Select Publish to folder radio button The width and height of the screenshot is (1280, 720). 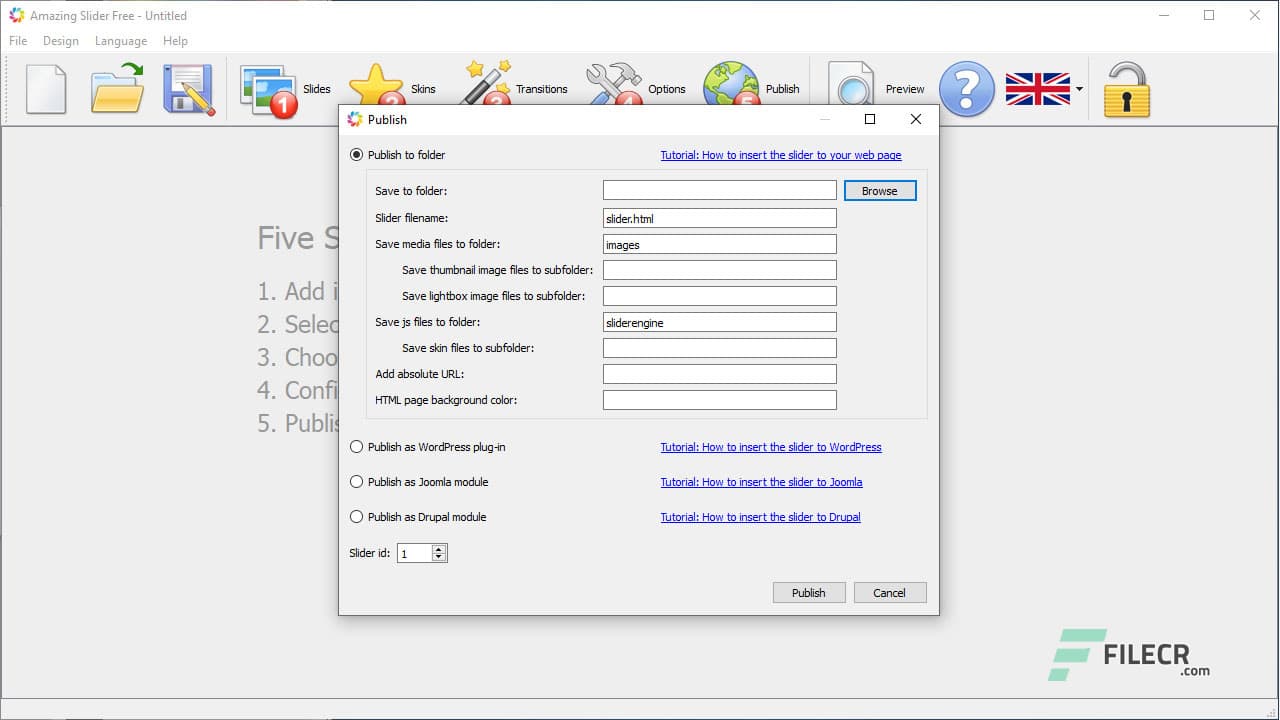357,155
